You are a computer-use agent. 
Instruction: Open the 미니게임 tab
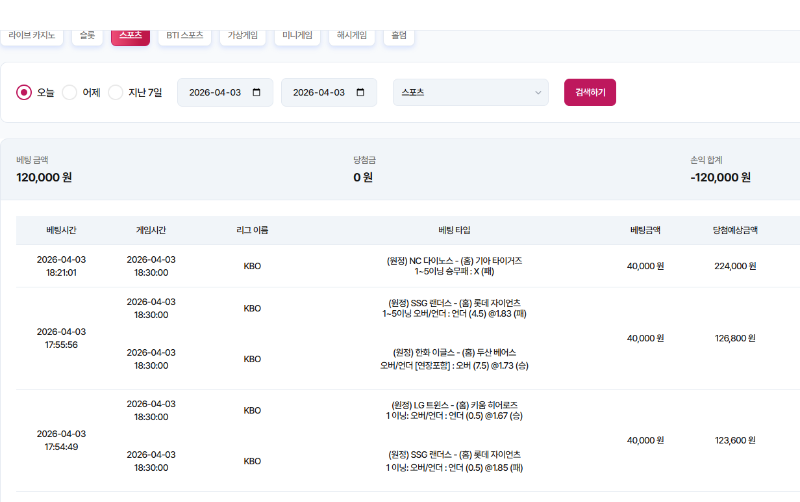pos(298,35)
